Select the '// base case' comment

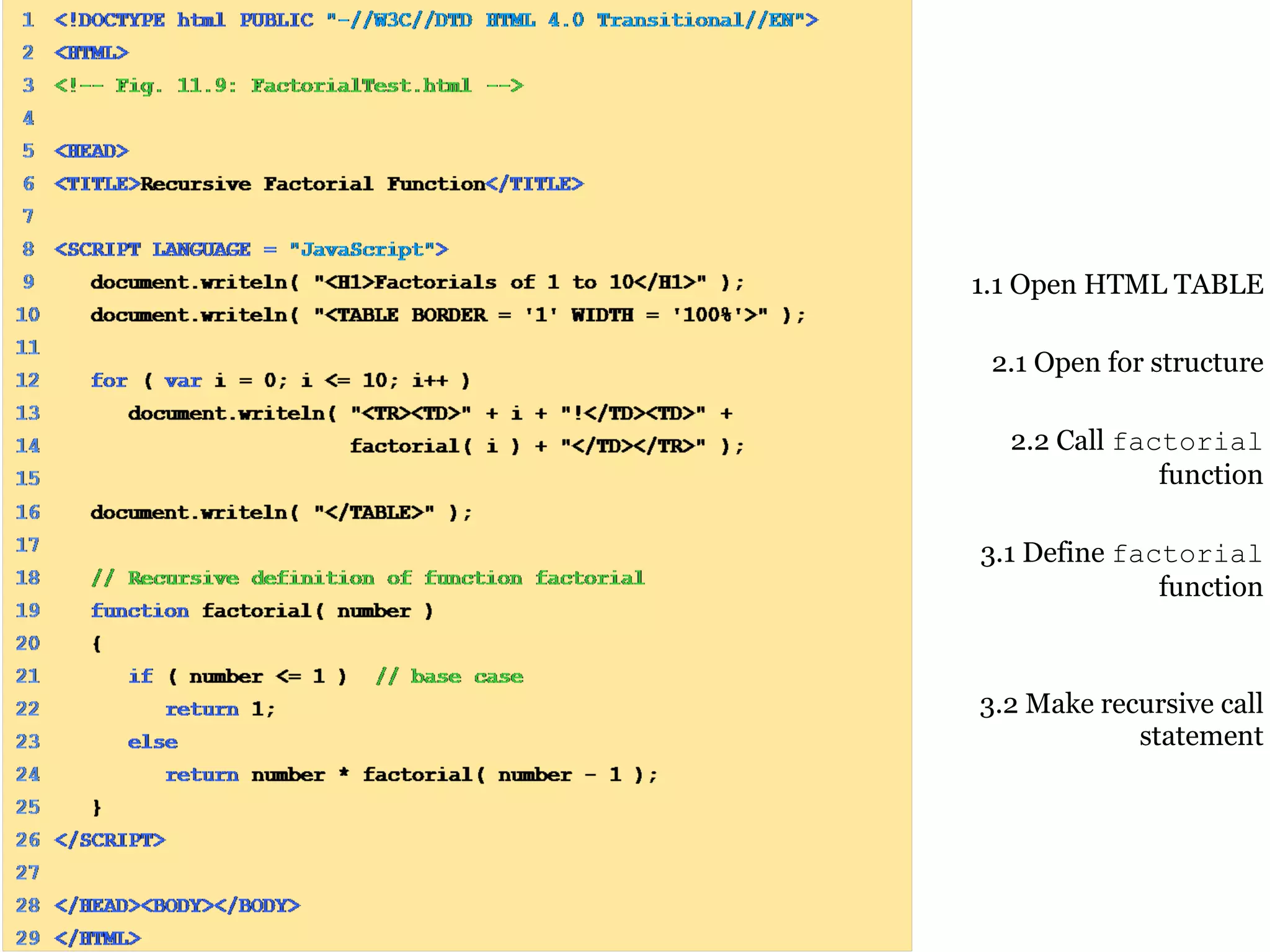[450, 677]
